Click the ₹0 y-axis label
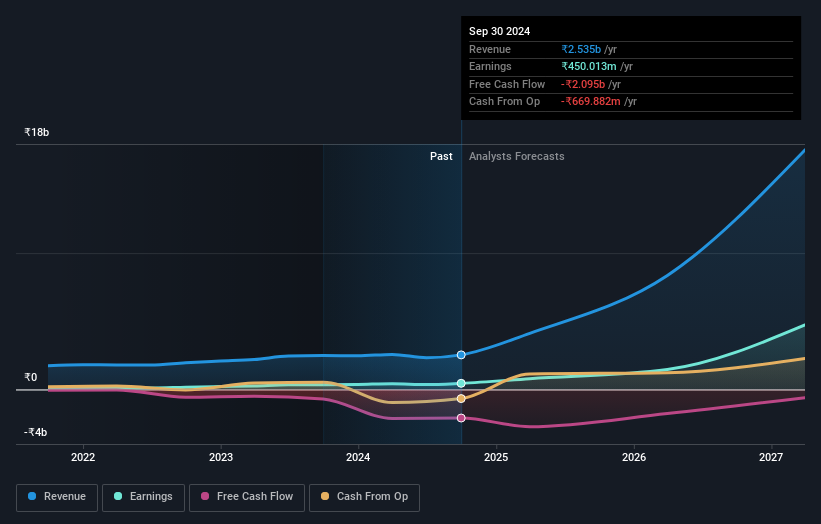821x524 pixels. click(30, 377)
